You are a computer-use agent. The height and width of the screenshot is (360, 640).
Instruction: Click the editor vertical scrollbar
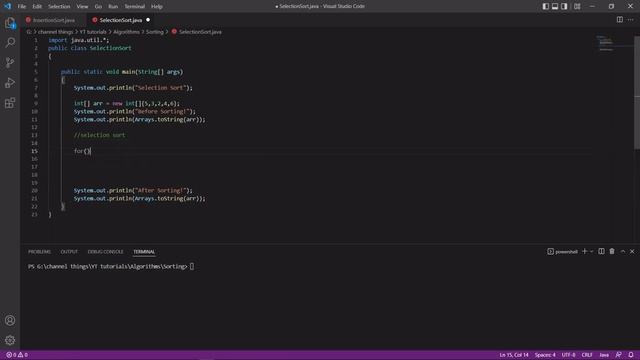(637, 93)
